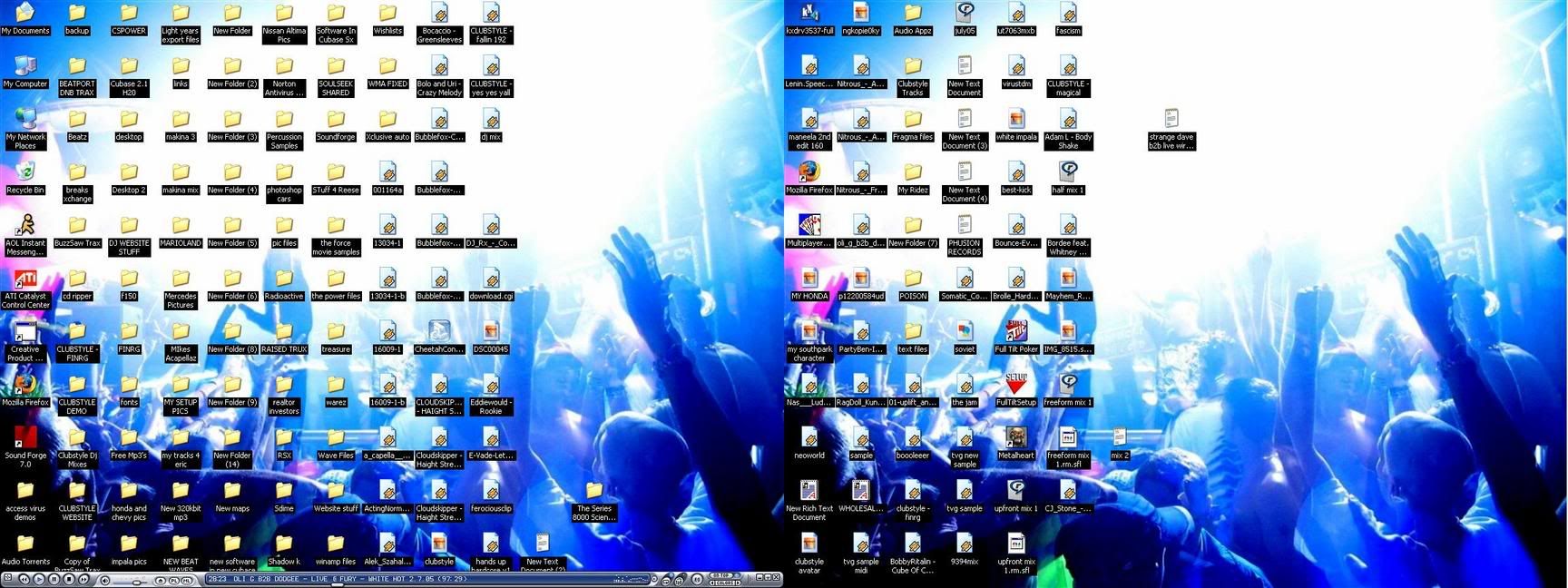Select the DSC00045 image file

[491, 338]
